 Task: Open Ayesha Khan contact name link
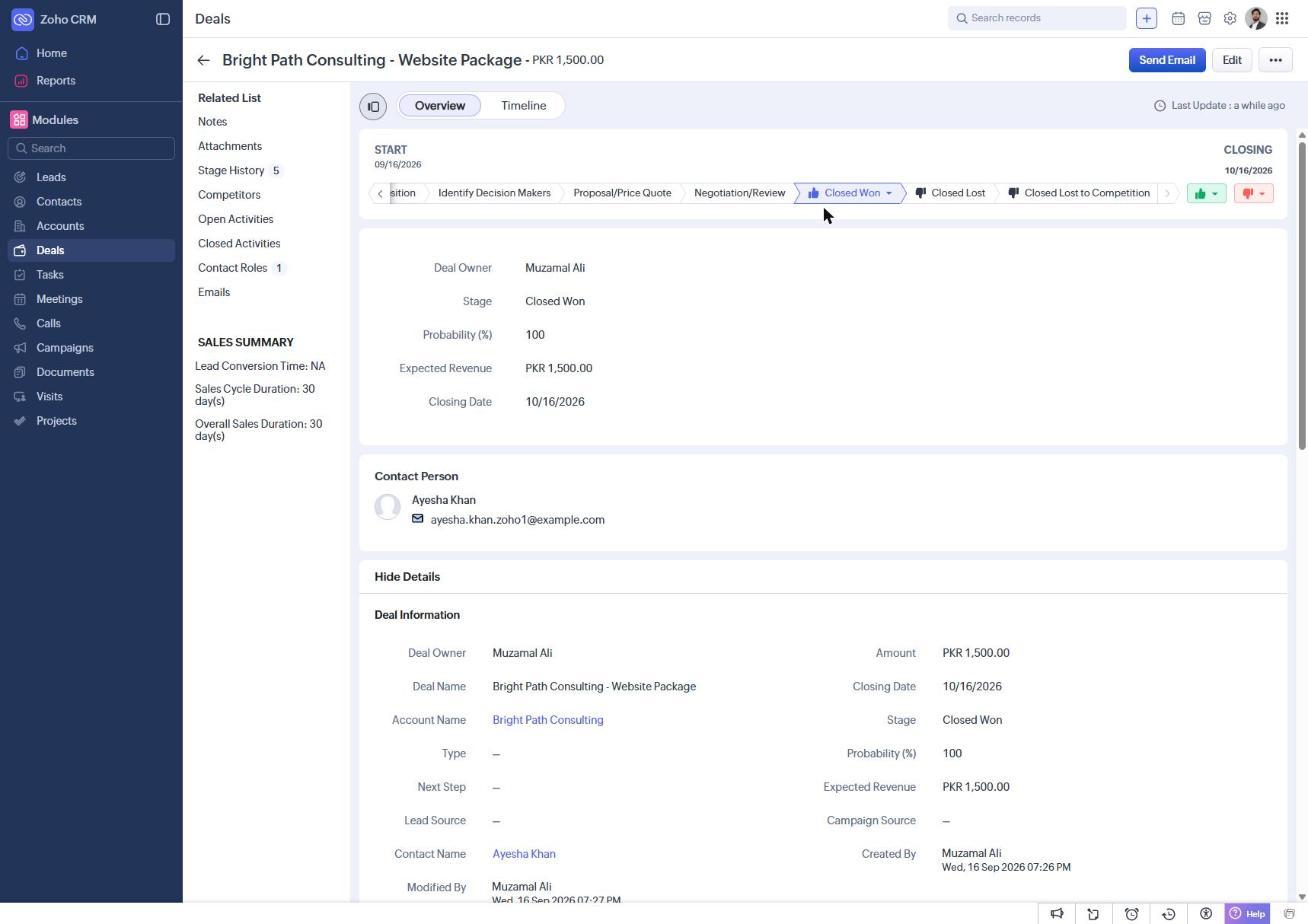(524, 854)
